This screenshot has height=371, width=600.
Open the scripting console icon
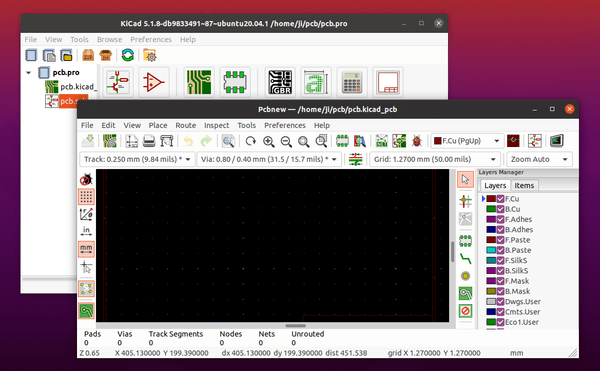point(557,141)
